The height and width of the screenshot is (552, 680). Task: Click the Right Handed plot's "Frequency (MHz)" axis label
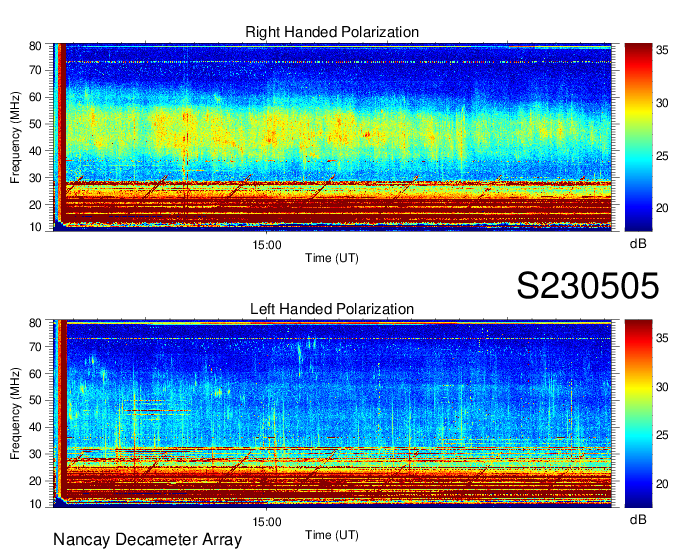pos(15,137)
